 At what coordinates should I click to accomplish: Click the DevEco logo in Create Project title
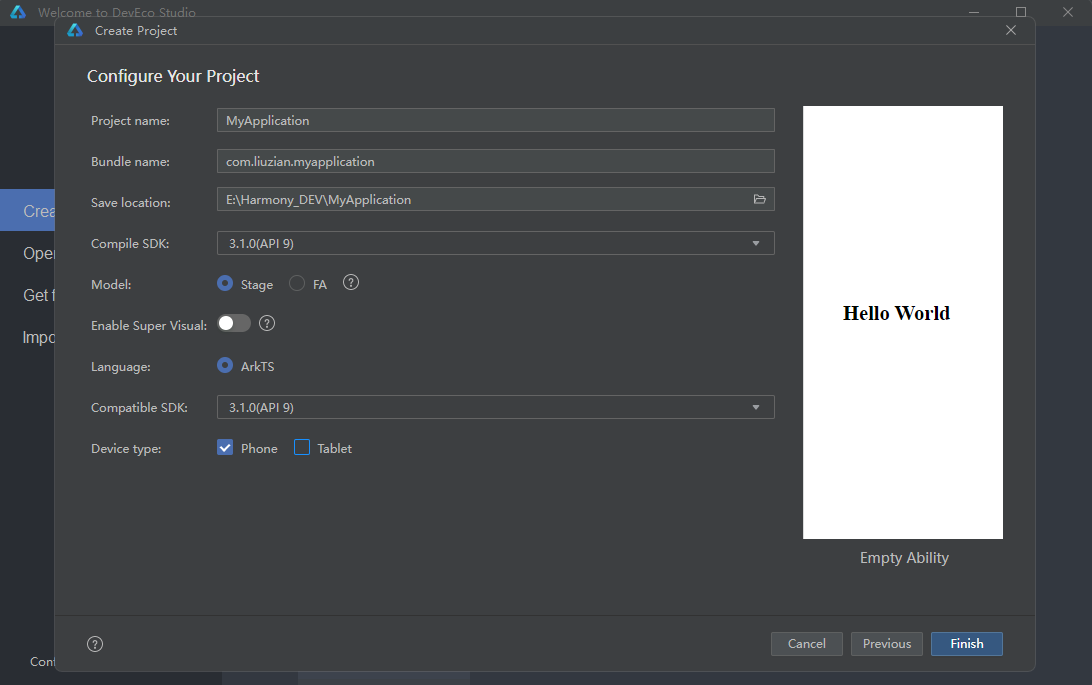pyautogui.click(x=75, y=31)
